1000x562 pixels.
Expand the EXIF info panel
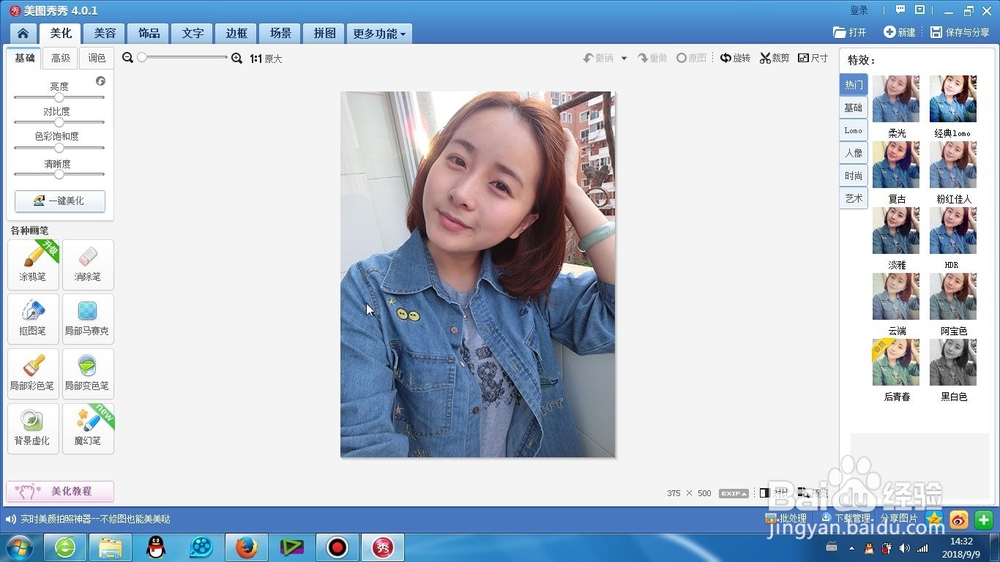tap(733, 493)
